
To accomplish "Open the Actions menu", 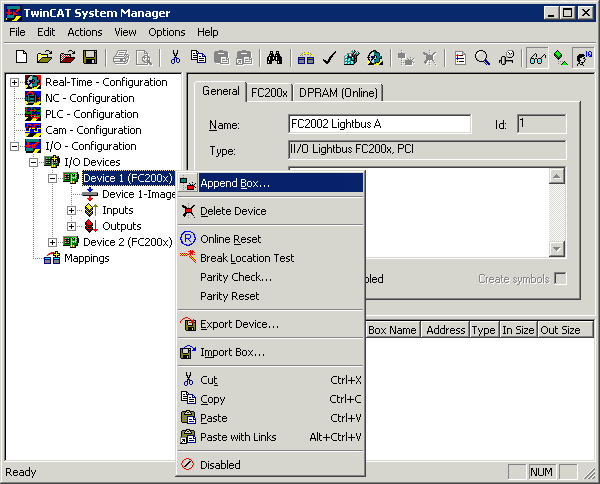I will [x=85, y=32].
